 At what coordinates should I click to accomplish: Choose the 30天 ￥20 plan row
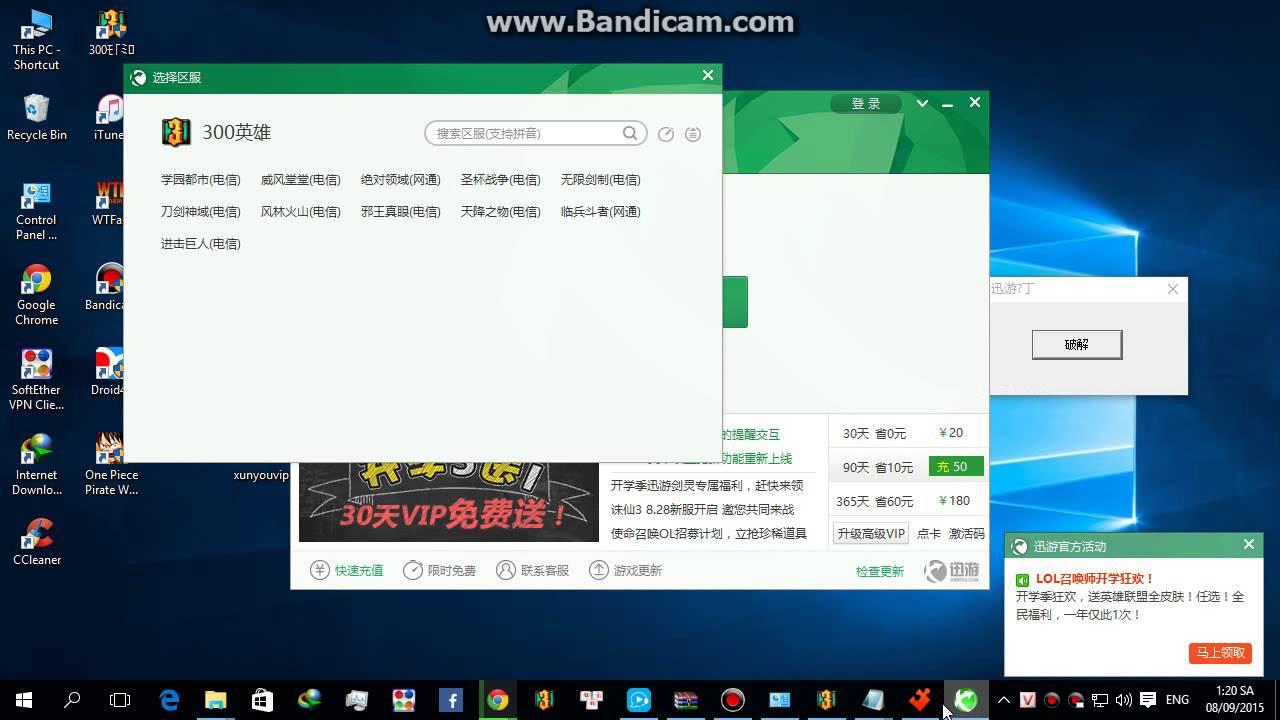coord(908,433)
